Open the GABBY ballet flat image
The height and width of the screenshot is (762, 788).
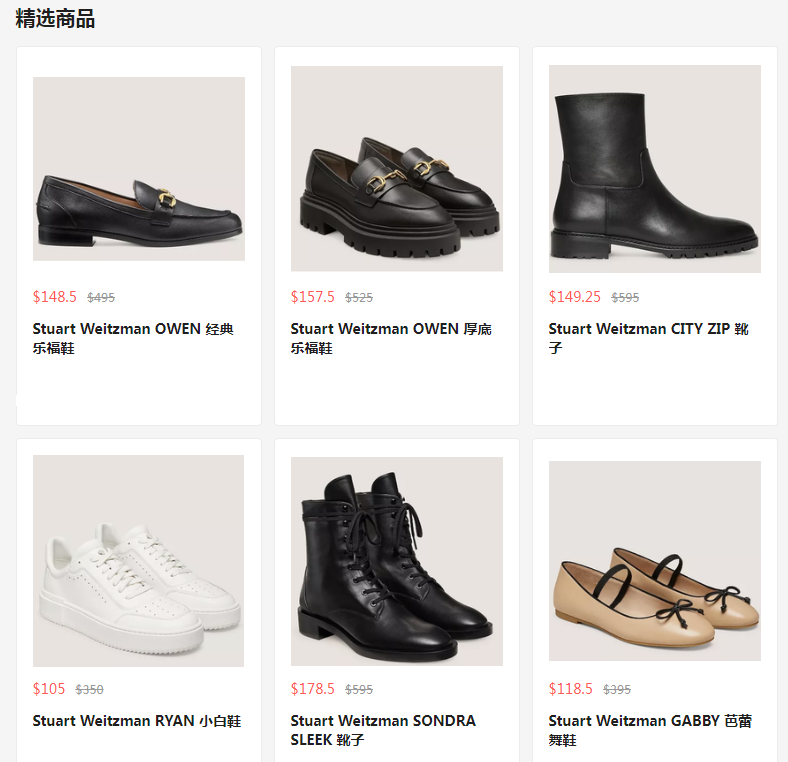pyautogui.click(x=654, y=560)
